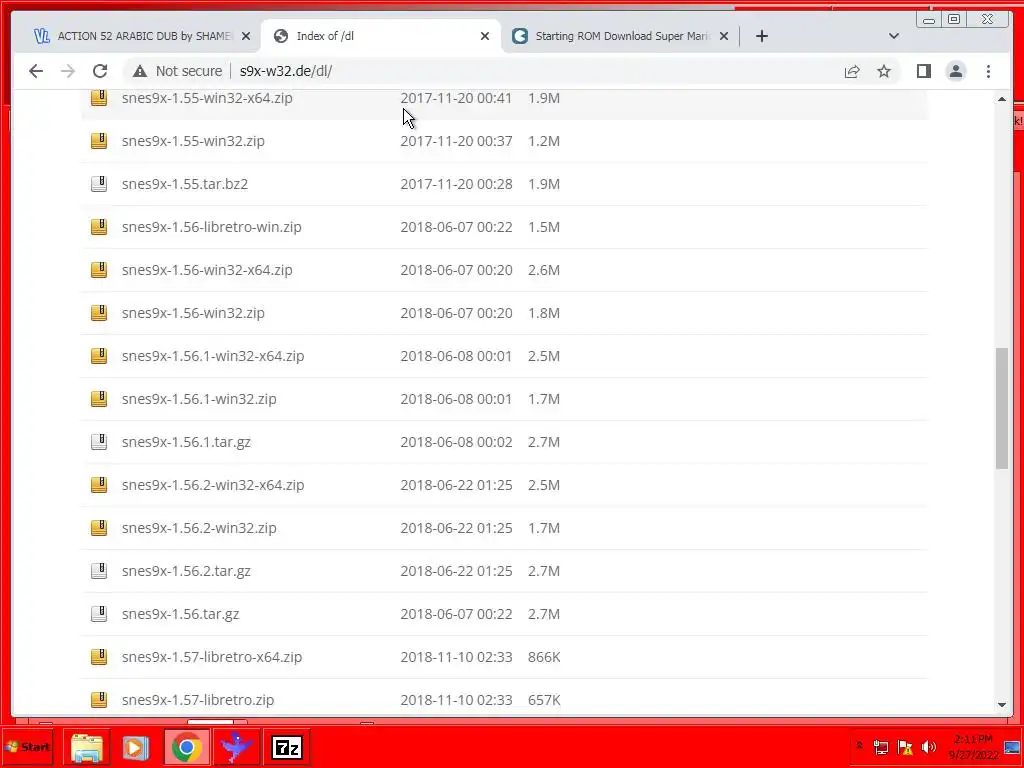Image resolution: width=1024 pixels, height=768 pixels.
Task: Download snes9x-1.56.2-win32.zip
Action: [x=199, y=528]
